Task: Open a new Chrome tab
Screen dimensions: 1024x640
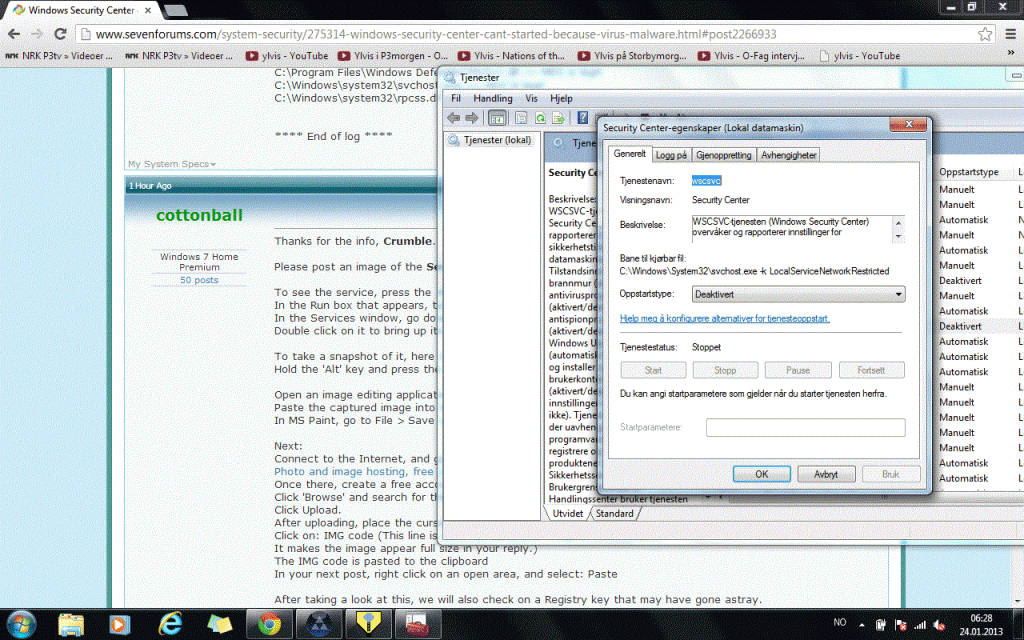Action: [x=175, y=10]
